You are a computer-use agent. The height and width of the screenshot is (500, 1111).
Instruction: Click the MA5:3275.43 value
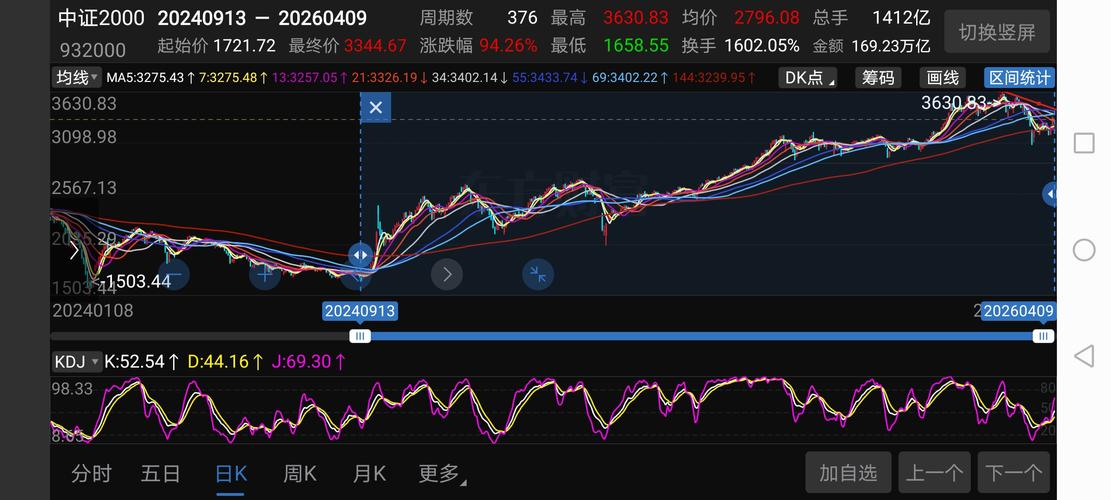(x=145, y=78)
